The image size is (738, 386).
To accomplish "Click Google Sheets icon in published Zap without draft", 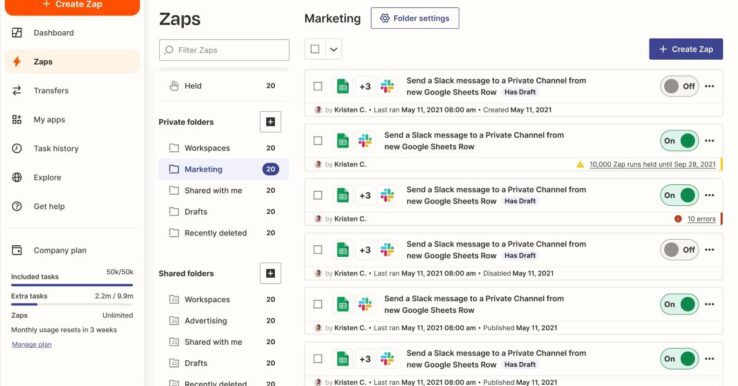I will point(343,304).
